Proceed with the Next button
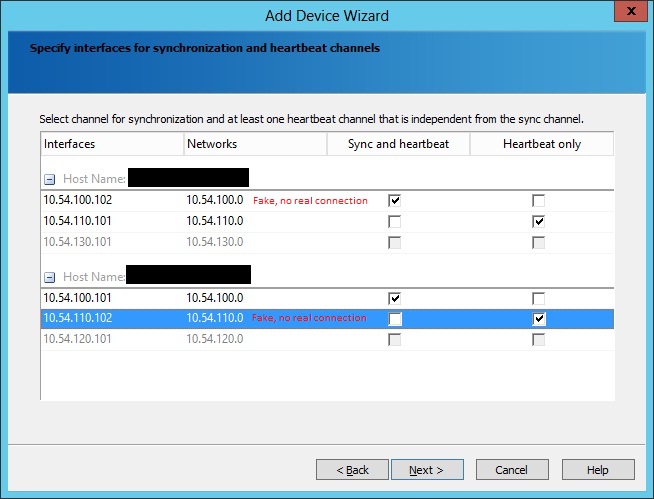Viewport: 654px width, 499px height. point(427,470)
